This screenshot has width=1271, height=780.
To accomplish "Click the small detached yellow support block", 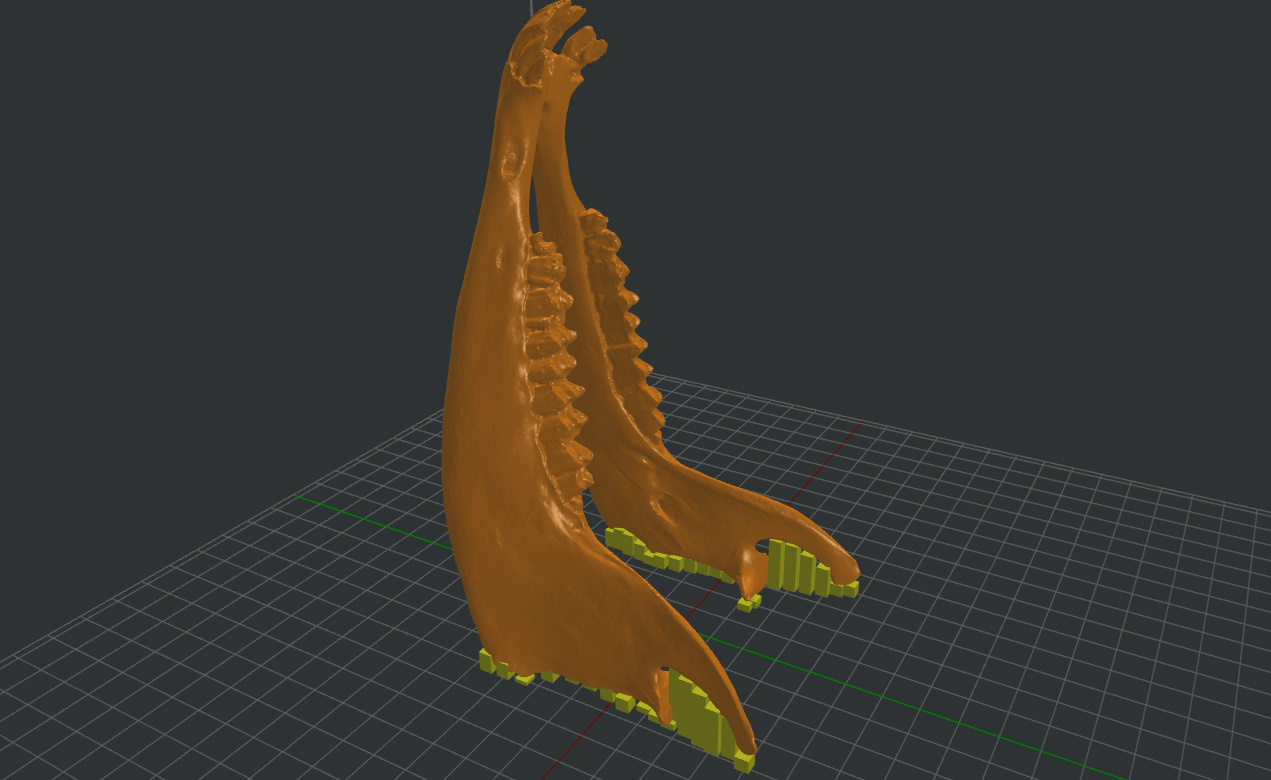I will (748, 603).
